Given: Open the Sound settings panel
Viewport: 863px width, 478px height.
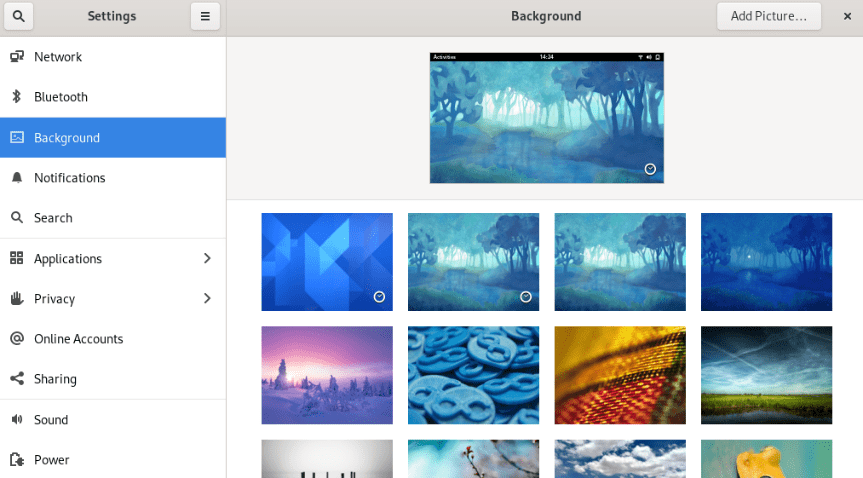Looking at the screenshot, I should [113, 420].
